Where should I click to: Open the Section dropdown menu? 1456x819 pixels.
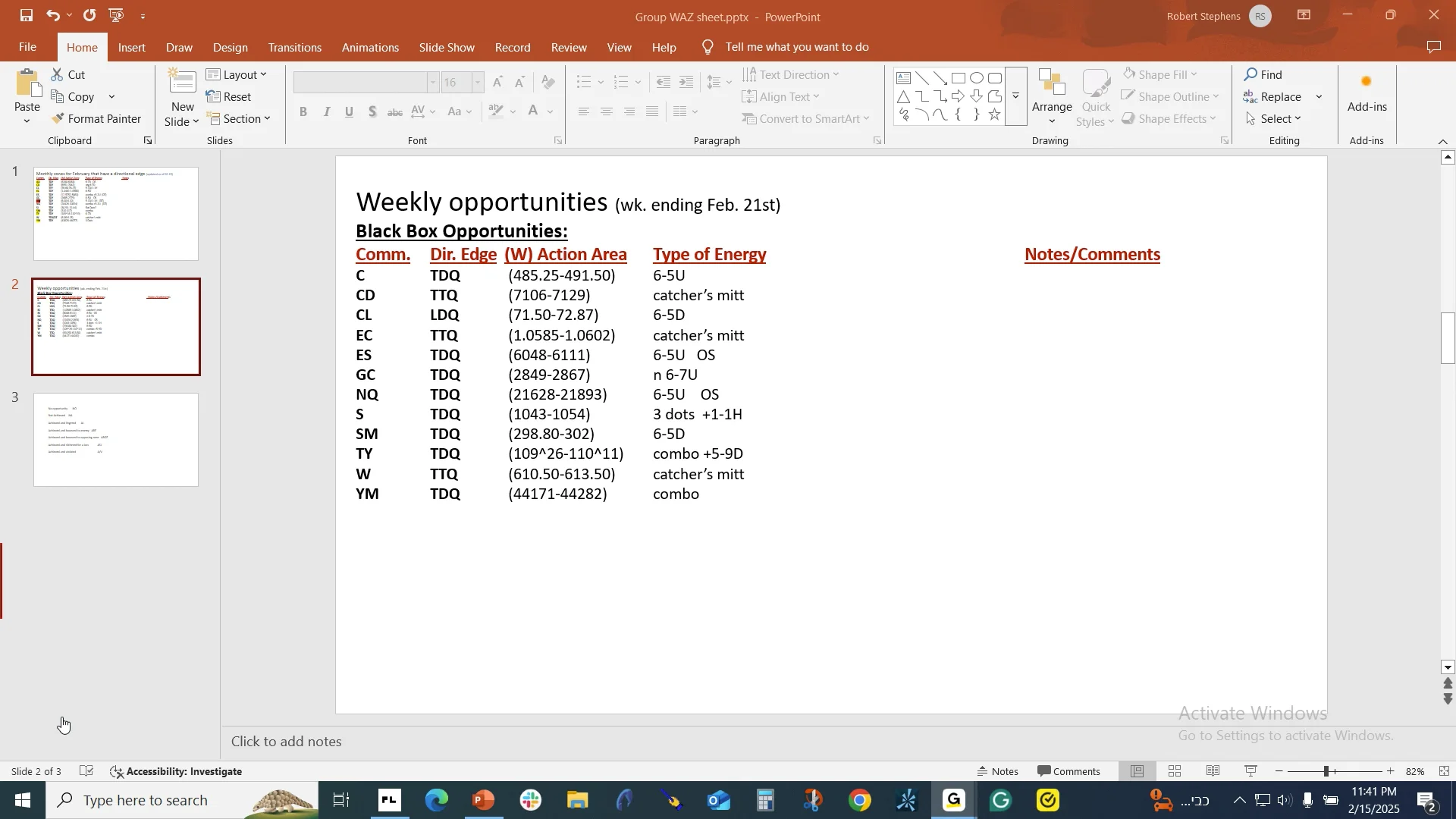click(x=239, y=119)
